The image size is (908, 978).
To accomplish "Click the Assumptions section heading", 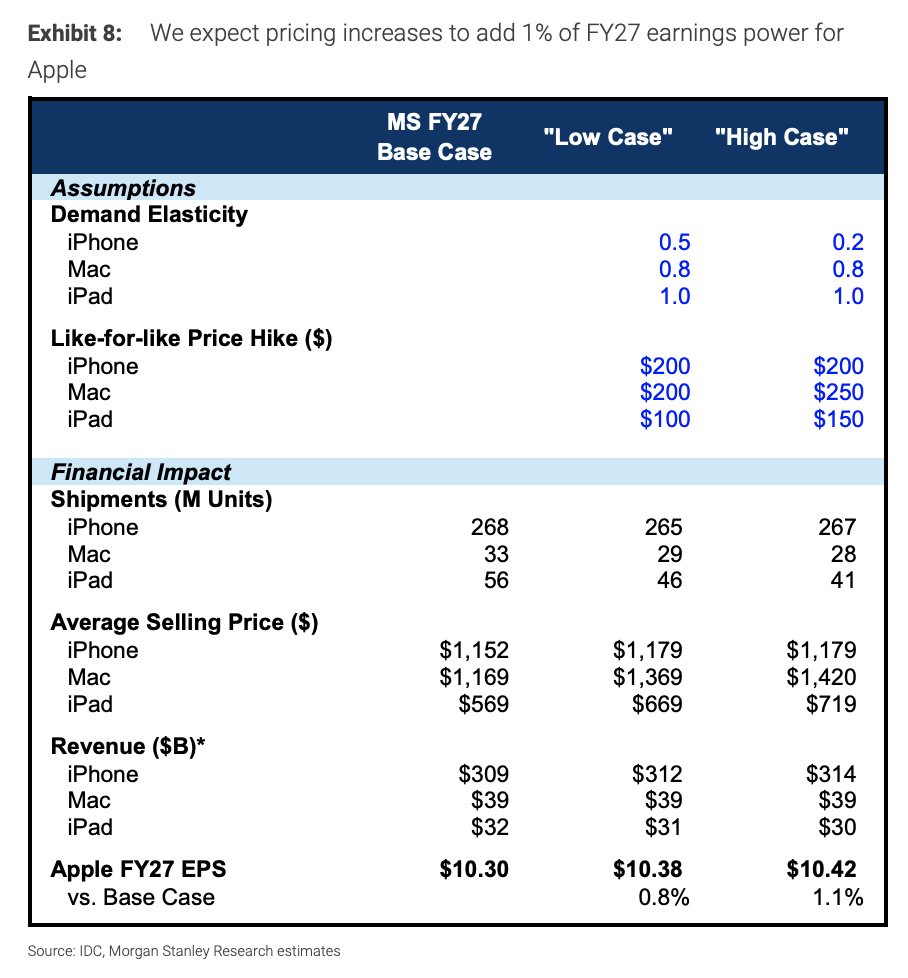I will tap(123, 188).
